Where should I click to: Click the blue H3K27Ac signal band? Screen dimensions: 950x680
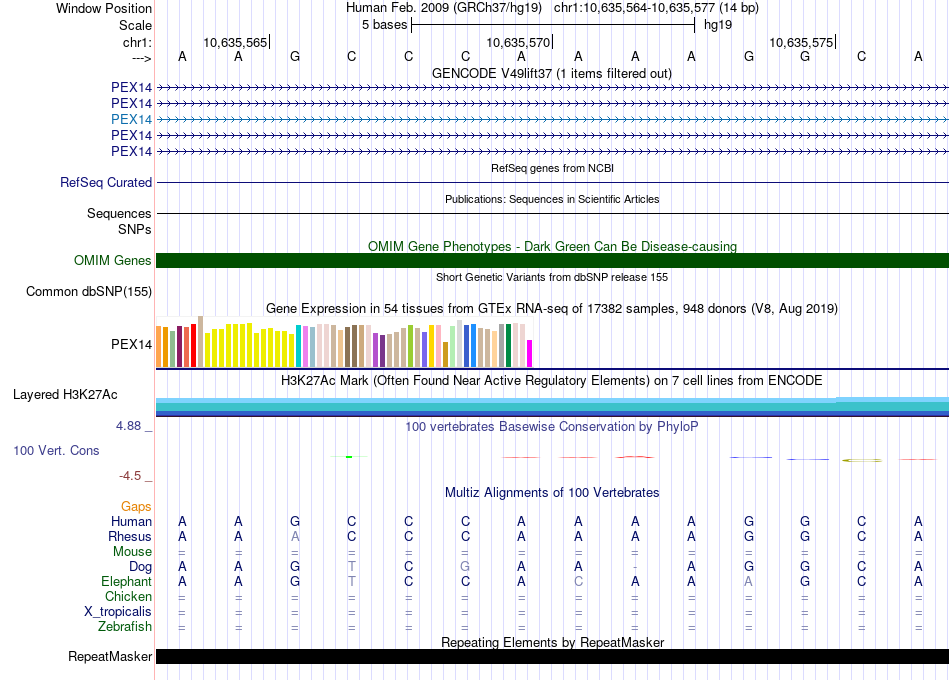point(552,405)
